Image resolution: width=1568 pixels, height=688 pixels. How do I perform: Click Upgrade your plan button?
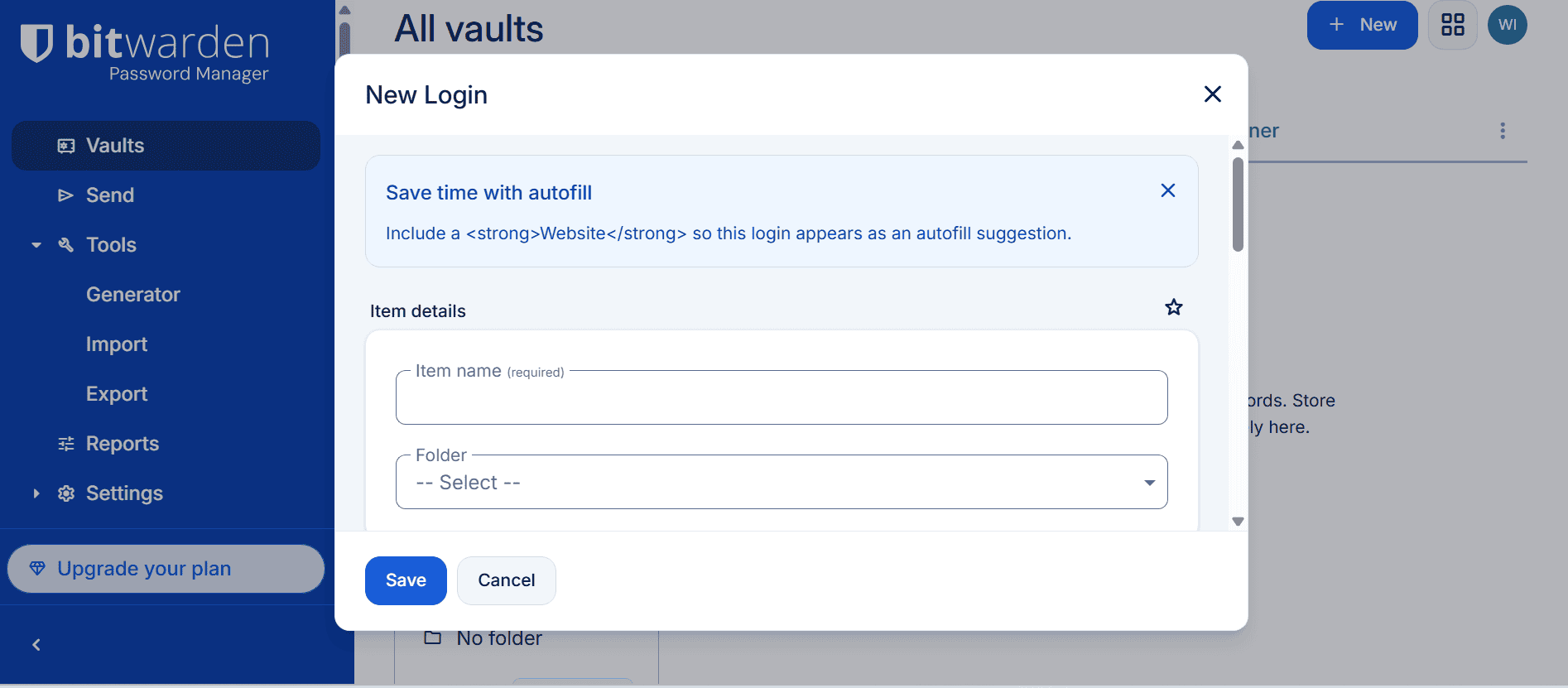(x=166, y=569)
